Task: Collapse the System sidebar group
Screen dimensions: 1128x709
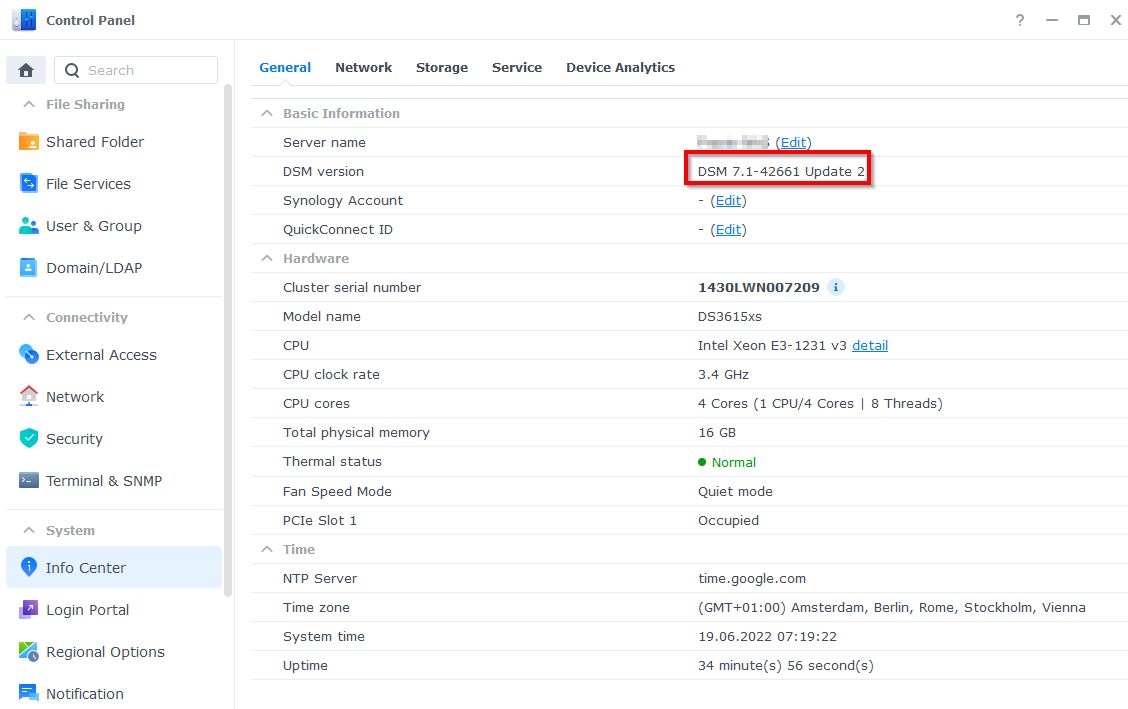Action: click(29, 530)
